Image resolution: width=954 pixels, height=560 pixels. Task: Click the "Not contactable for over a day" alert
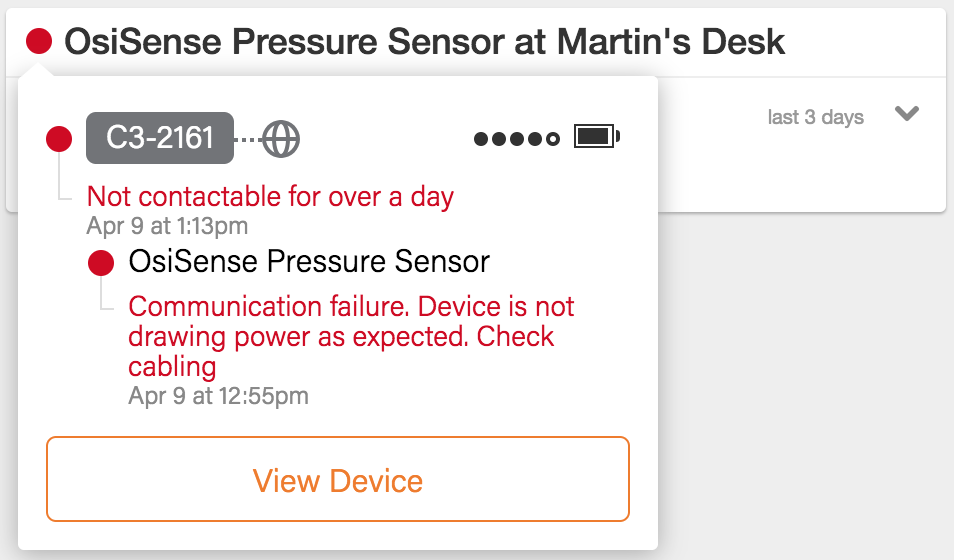pyautogui.click(x=270, y=196)
